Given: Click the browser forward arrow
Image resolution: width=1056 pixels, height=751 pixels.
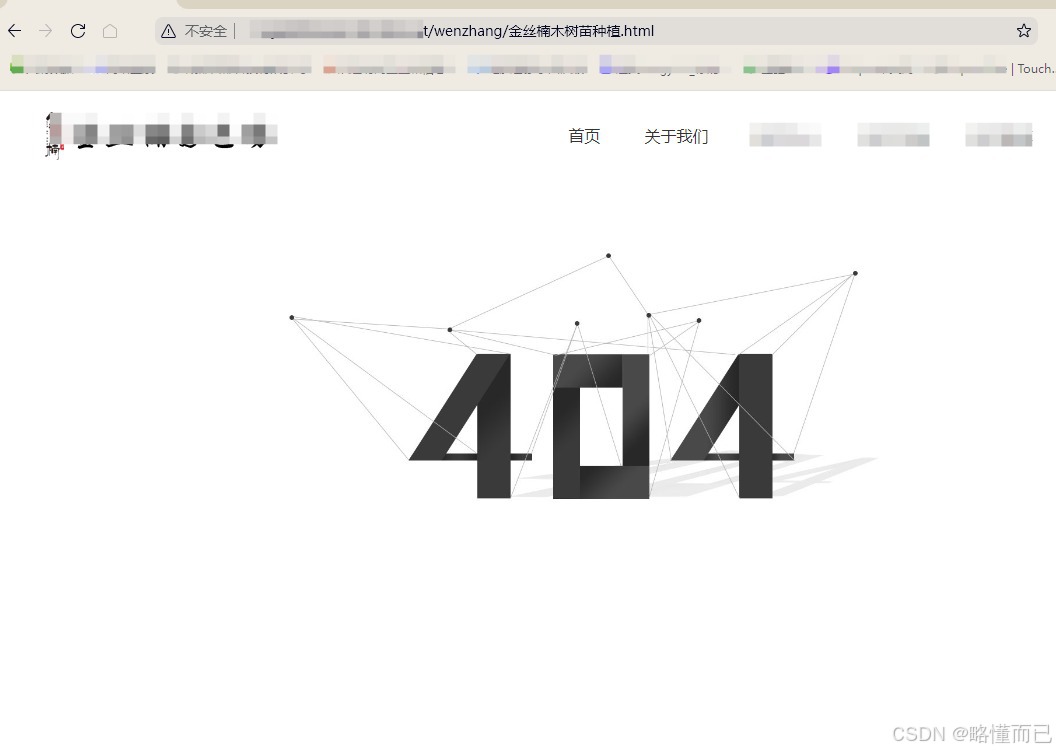Looking at the screenshot, I should [x=46, y=31].
